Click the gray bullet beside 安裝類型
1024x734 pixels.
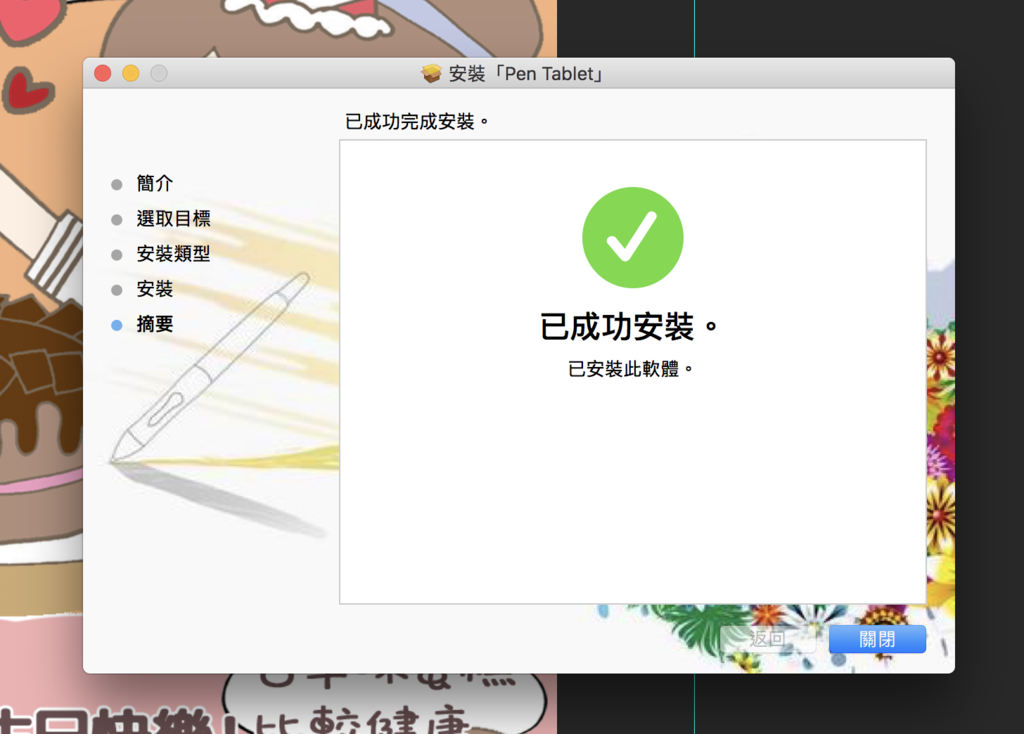pos(119,254)
